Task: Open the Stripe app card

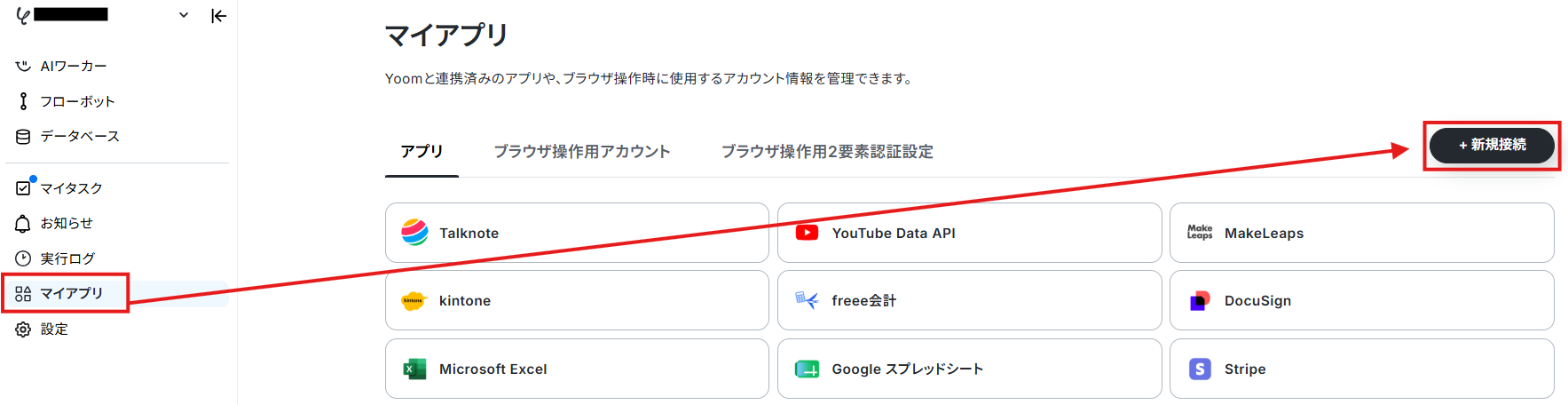Action: point(1361,369)
